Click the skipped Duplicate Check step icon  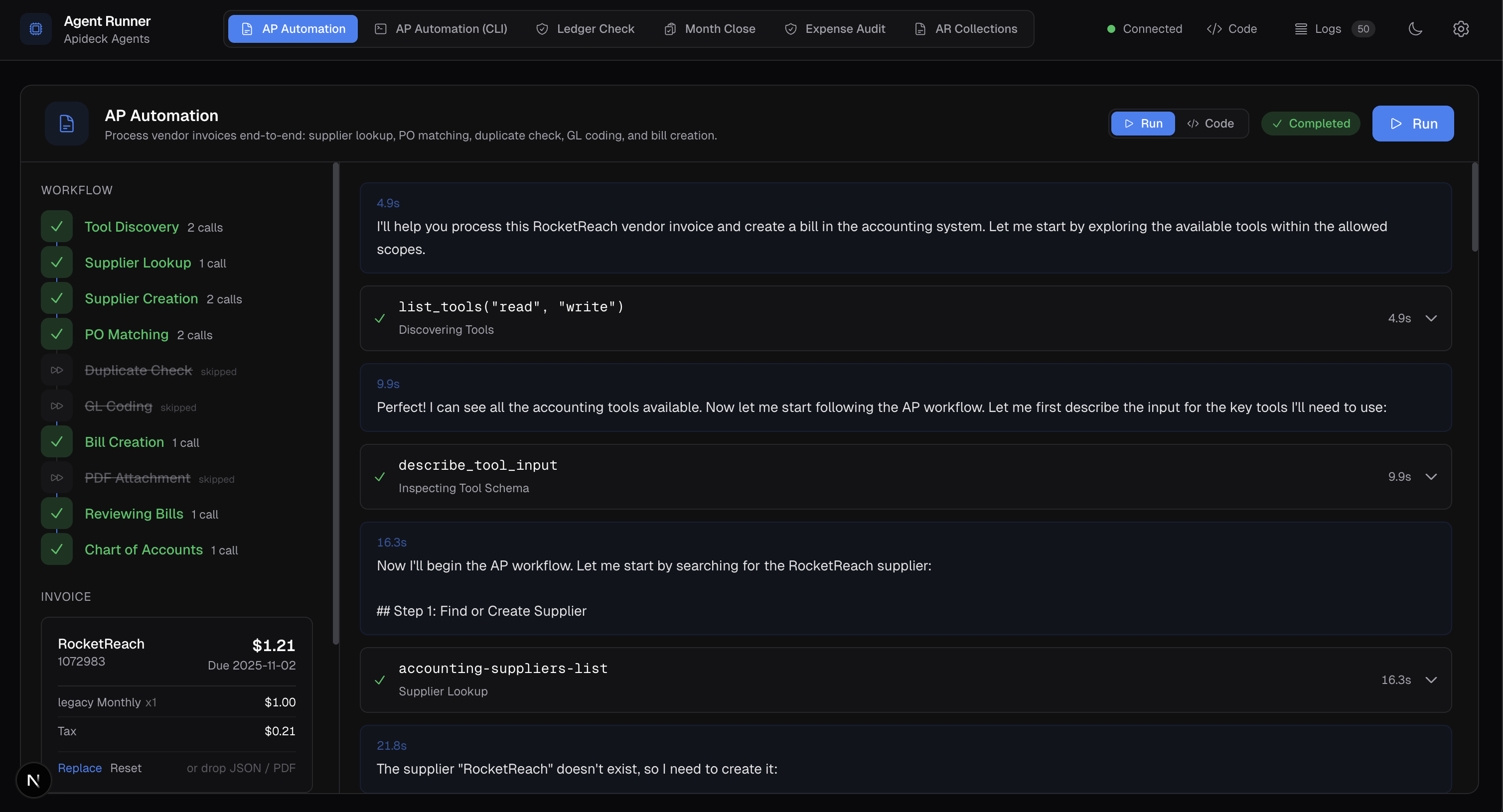point(57,371)
